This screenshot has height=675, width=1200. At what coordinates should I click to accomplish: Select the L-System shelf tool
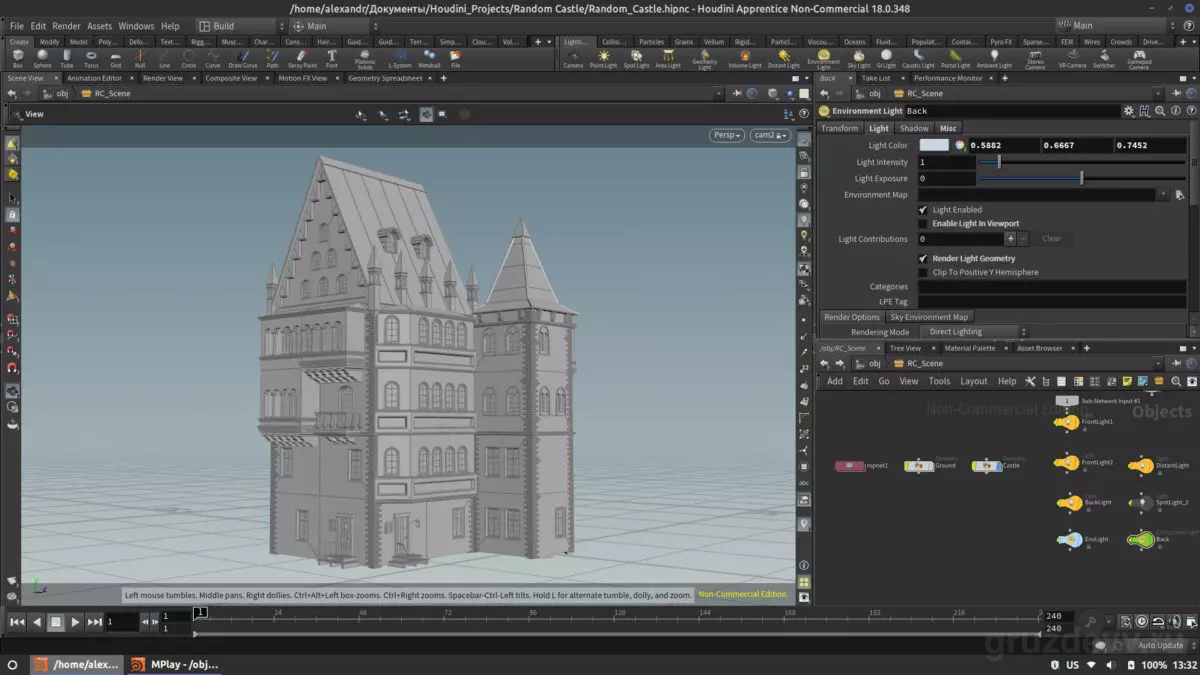[x=400, y=58]
